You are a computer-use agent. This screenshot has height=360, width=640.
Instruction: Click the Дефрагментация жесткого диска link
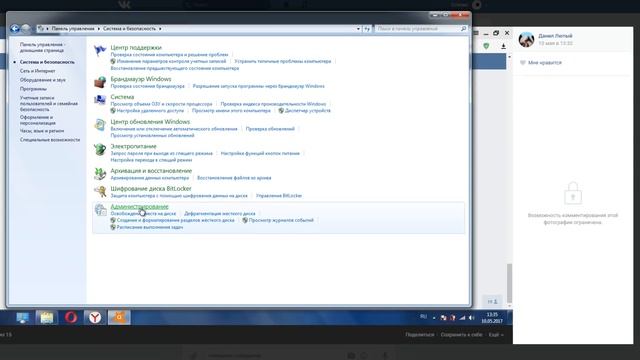tap(220, 213)
